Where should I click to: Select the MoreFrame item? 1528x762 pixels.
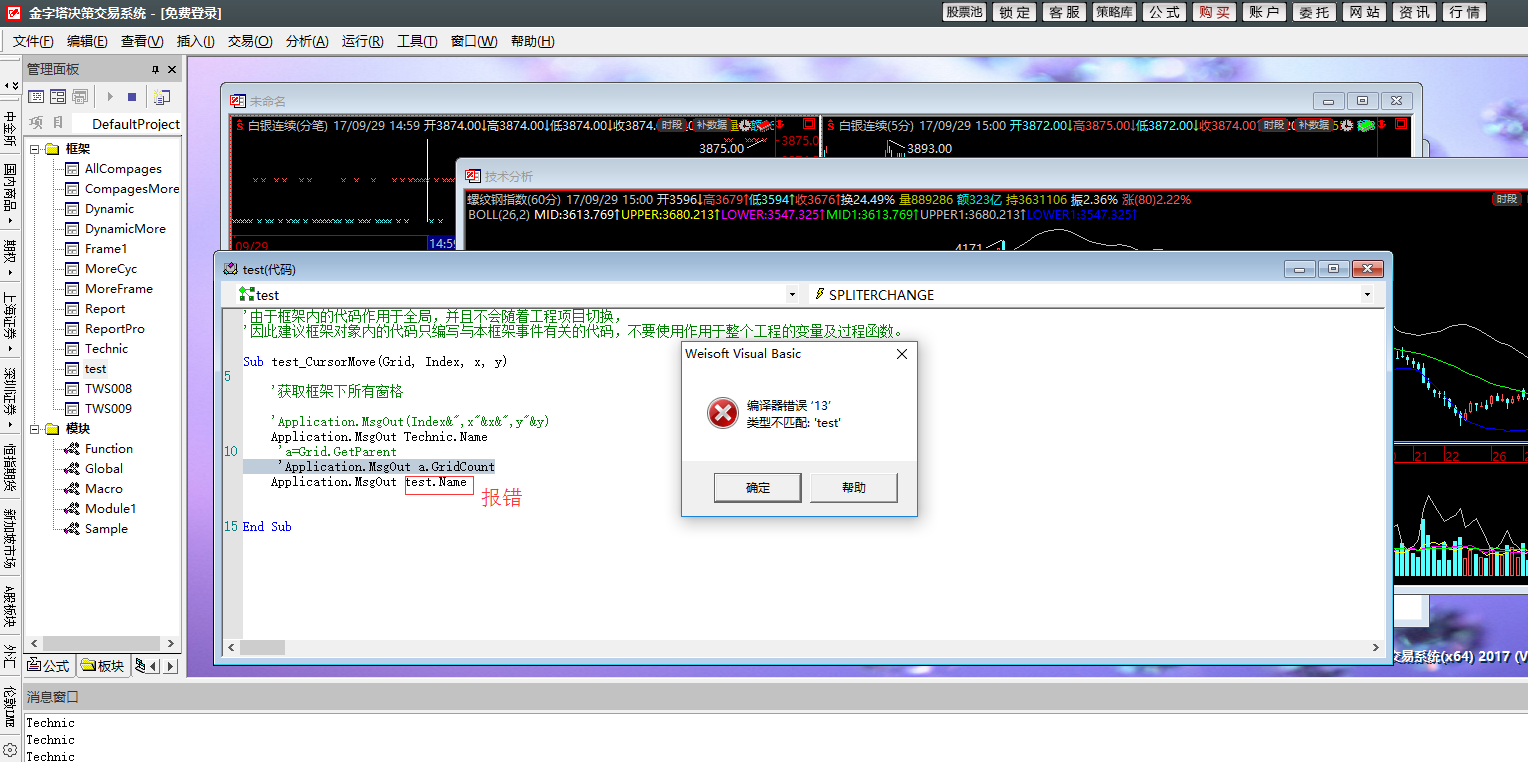tap(119, 289)
